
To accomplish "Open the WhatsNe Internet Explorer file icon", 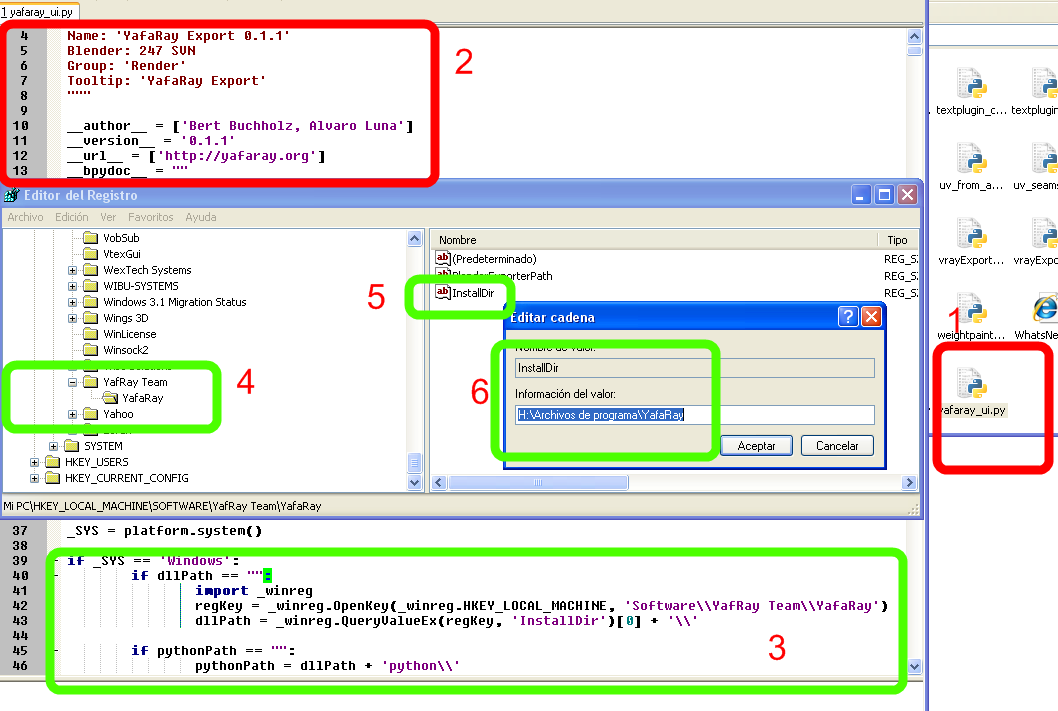I will [x=1046, y=309].
